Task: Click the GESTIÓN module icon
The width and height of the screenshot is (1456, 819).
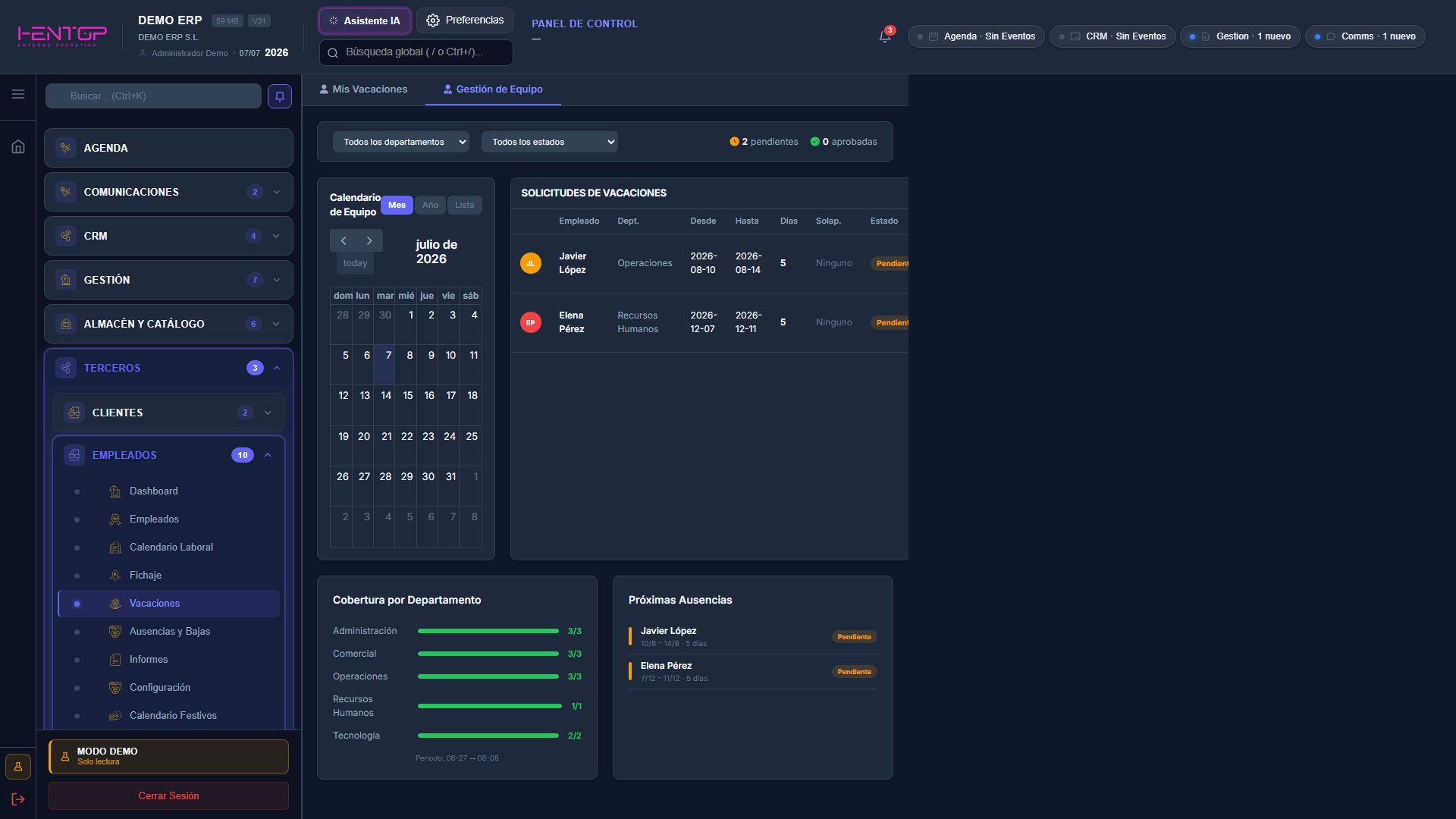Action: 66,280
